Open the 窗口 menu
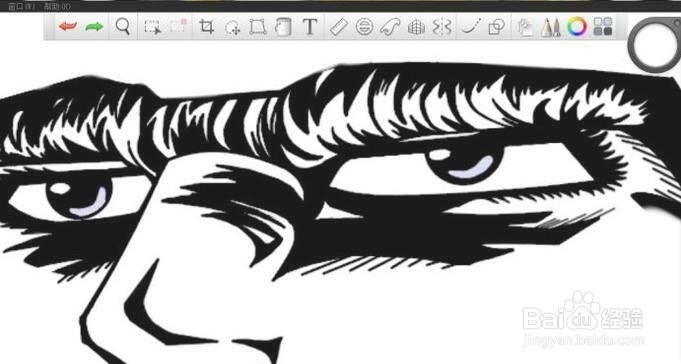 coord(22,7)
